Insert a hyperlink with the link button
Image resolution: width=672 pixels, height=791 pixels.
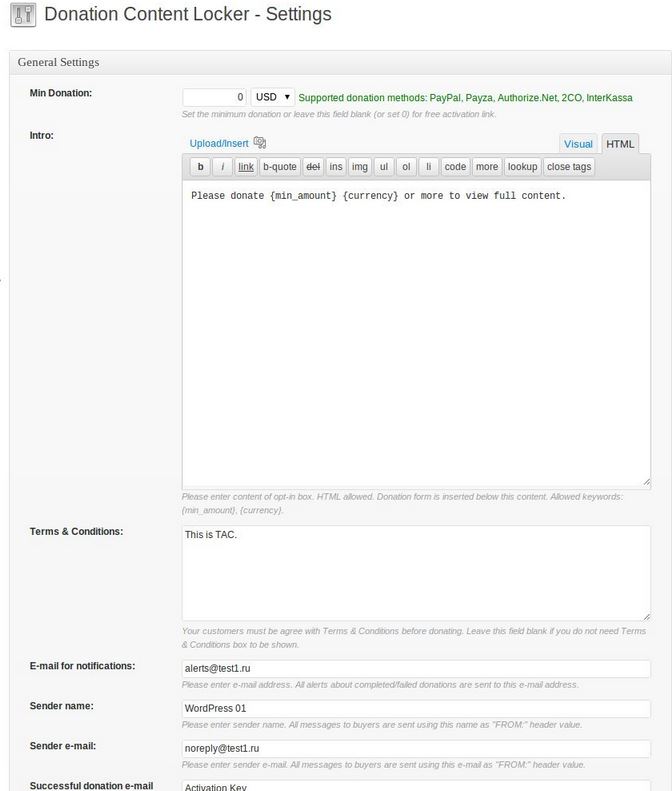click(246, 166)
